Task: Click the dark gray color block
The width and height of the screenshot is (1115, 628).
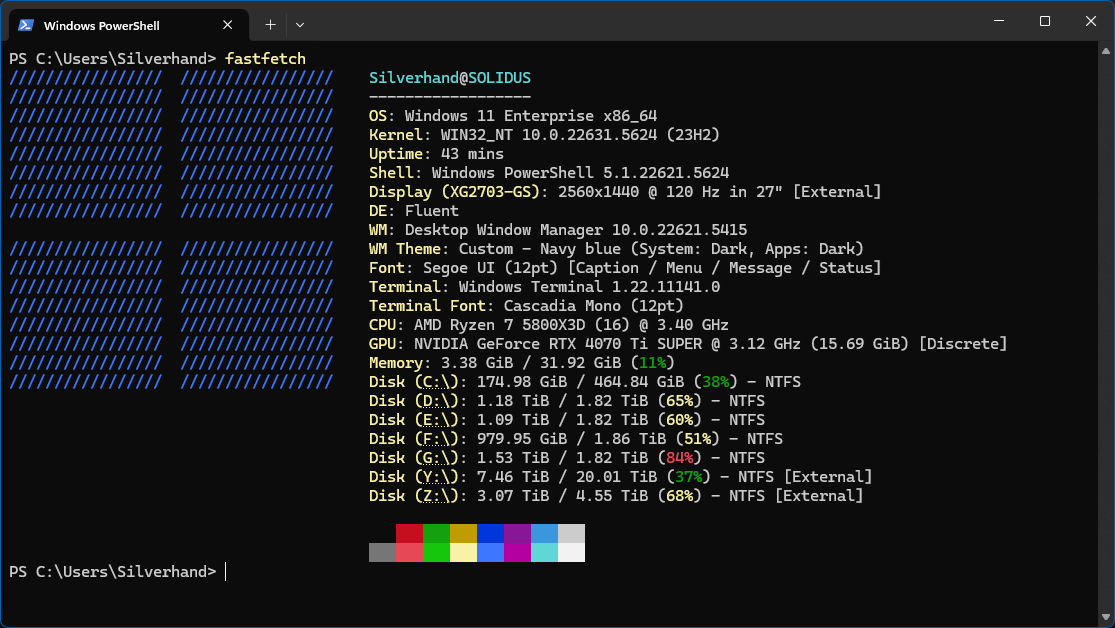Action: pyautogui.click(x=383, y=553)
